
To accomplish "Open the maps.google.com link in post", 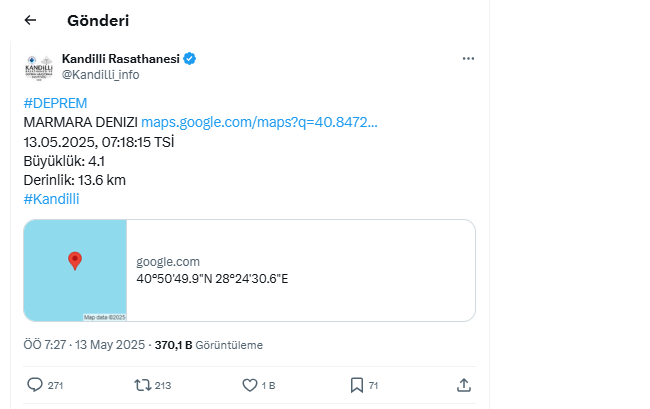I will [x=259, y=122].
